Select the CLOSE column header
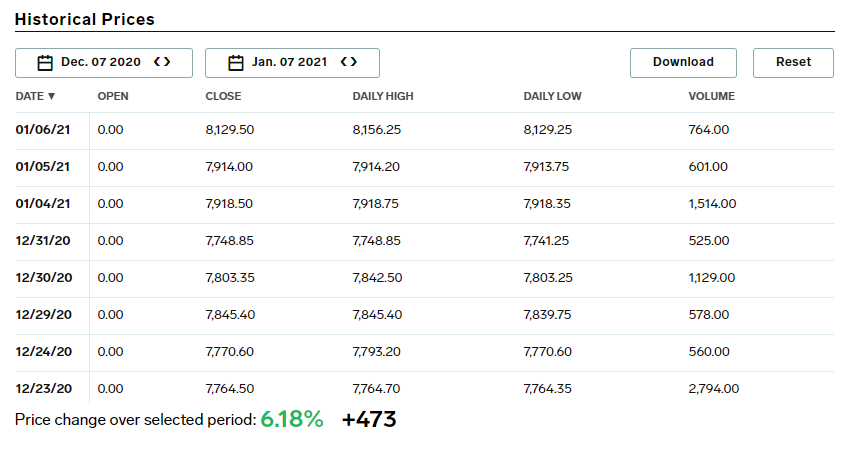 click(223, 97)
